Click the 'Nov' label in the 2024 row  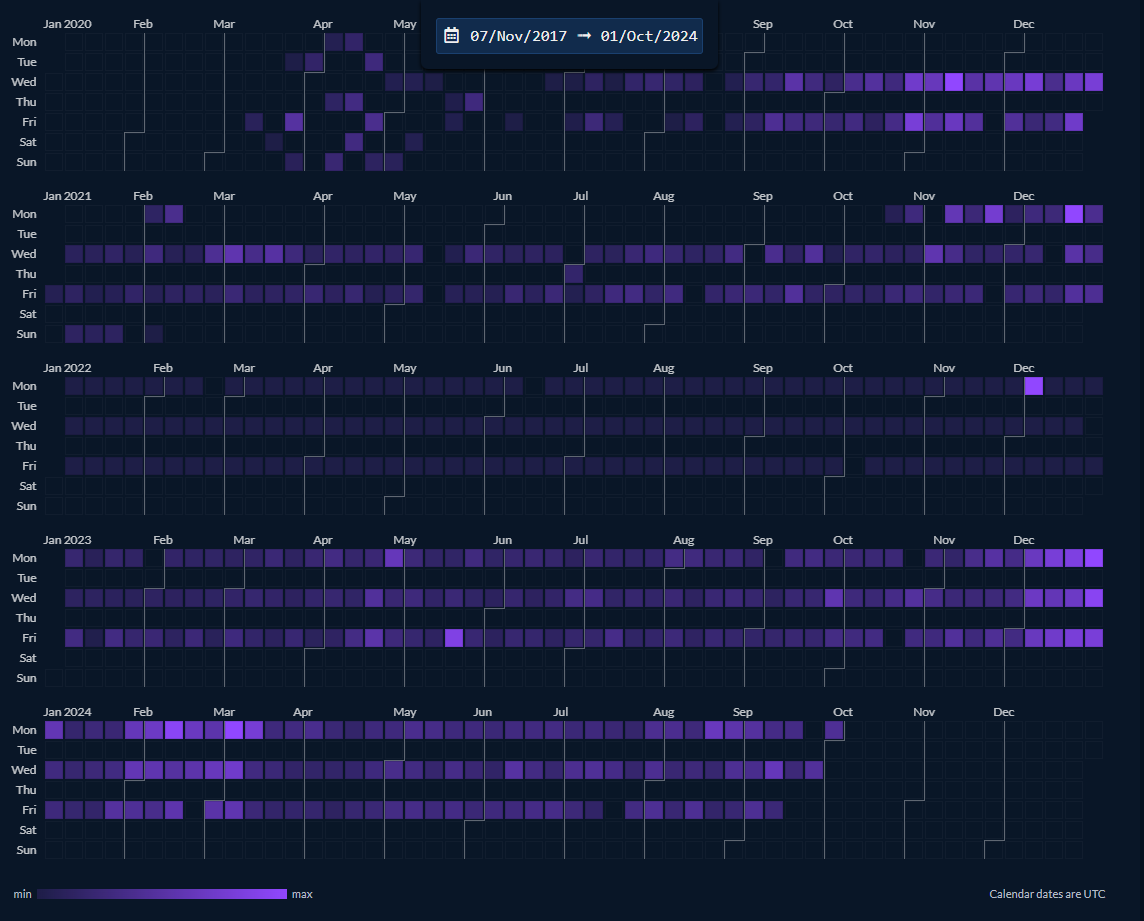pos(924,712)
